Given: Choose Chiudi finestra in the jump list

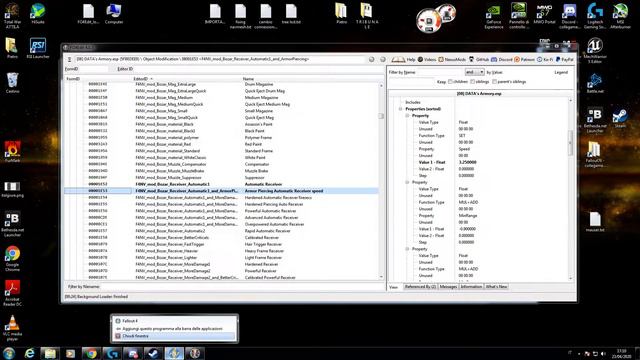Looking at the screenshot, I should click(x=175, y=336).
